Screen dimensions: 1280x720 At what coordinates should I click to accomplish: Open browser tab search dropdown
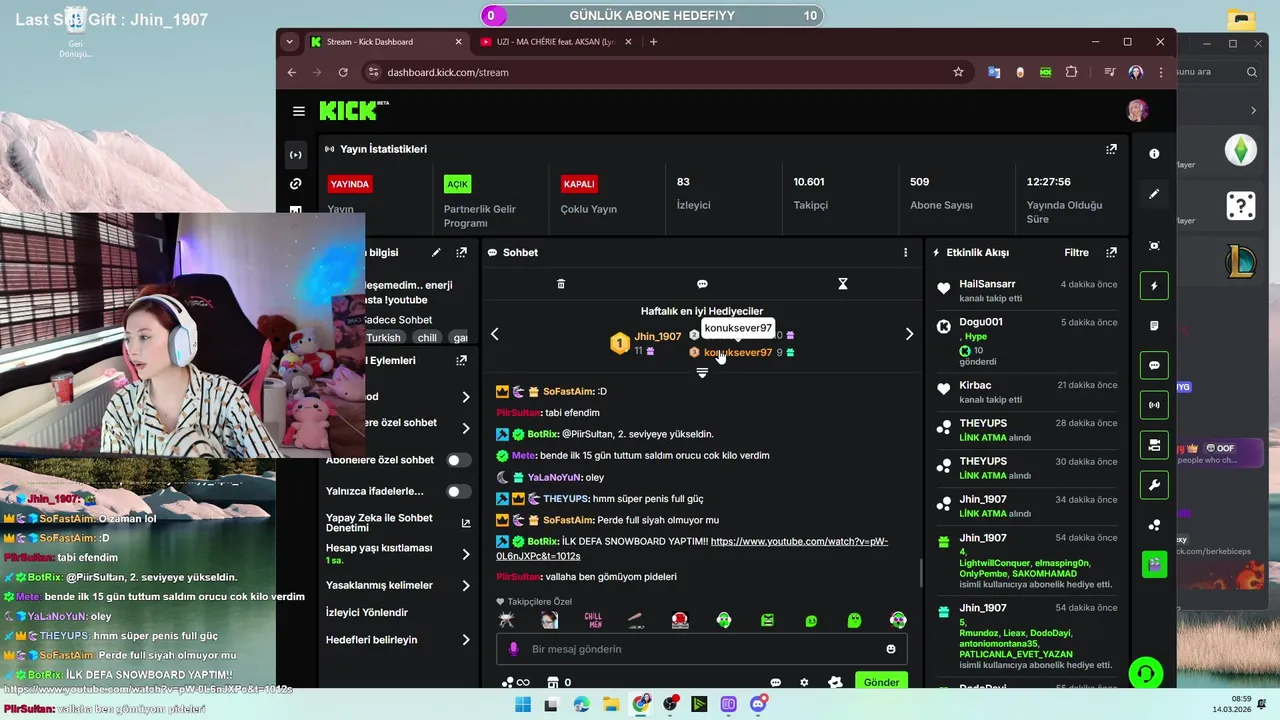click(289, 42)
